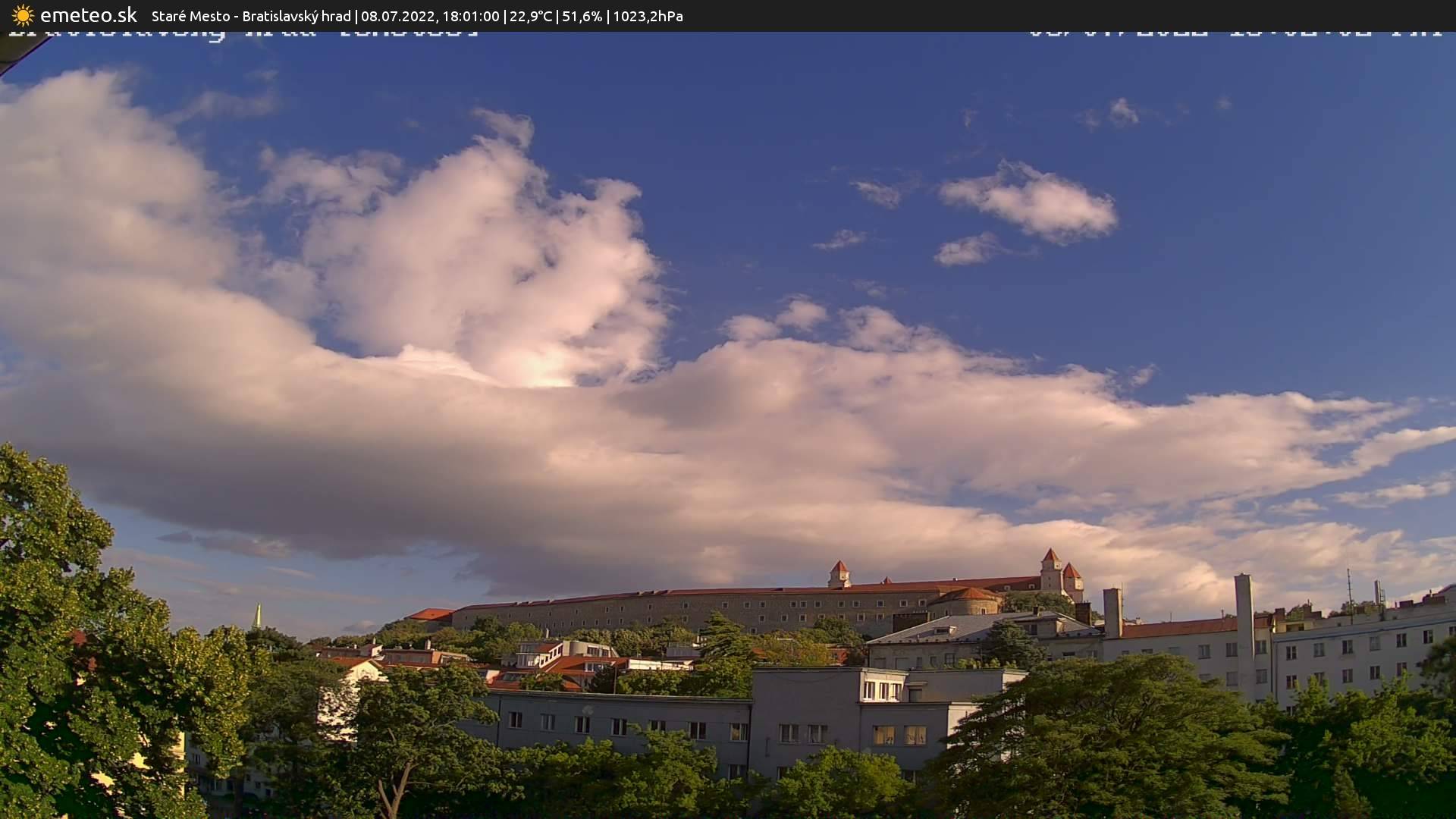Viewport: 1456px width, 819px height.
Task: Click the 1023,2hPa pressure reading
Action: coord(648,16)
